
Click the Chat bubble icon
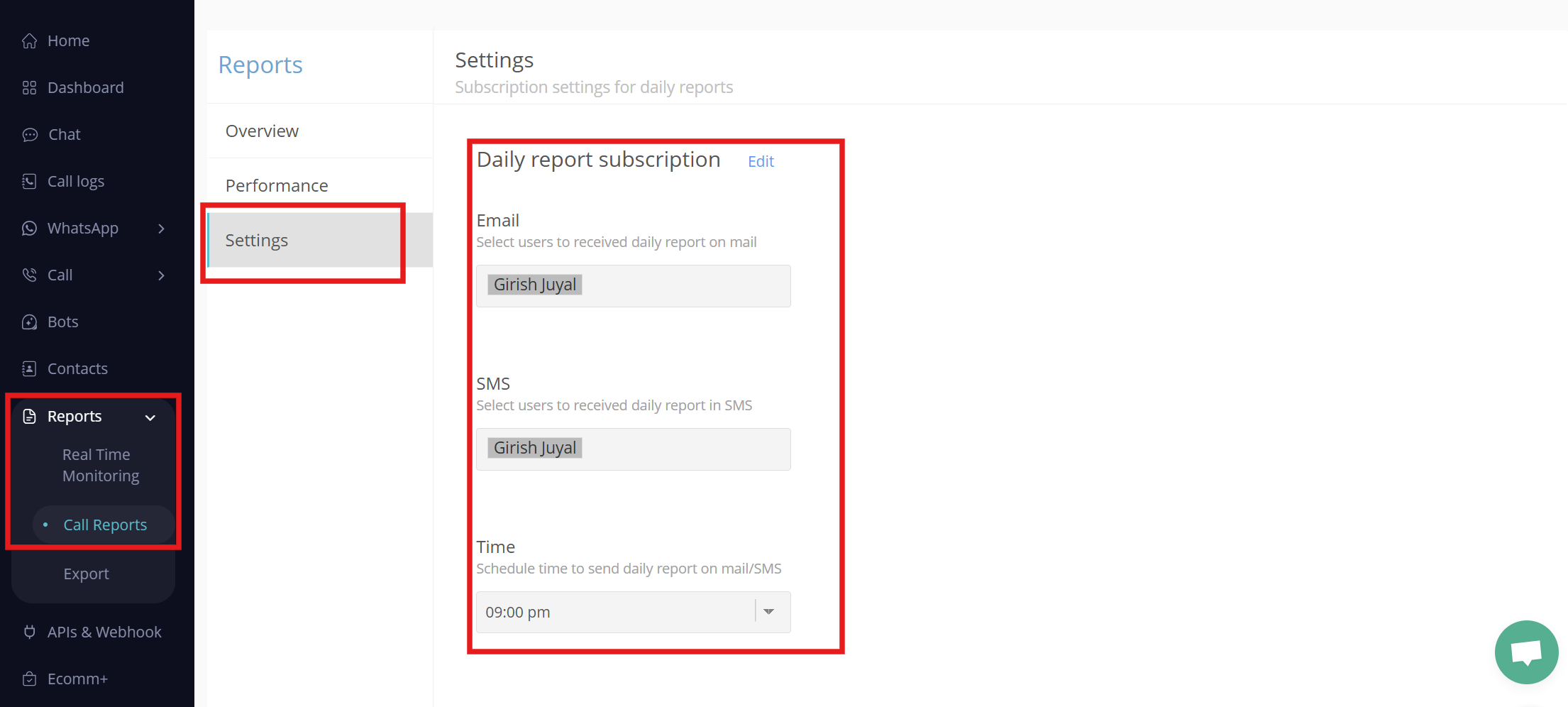pos(29,135)
